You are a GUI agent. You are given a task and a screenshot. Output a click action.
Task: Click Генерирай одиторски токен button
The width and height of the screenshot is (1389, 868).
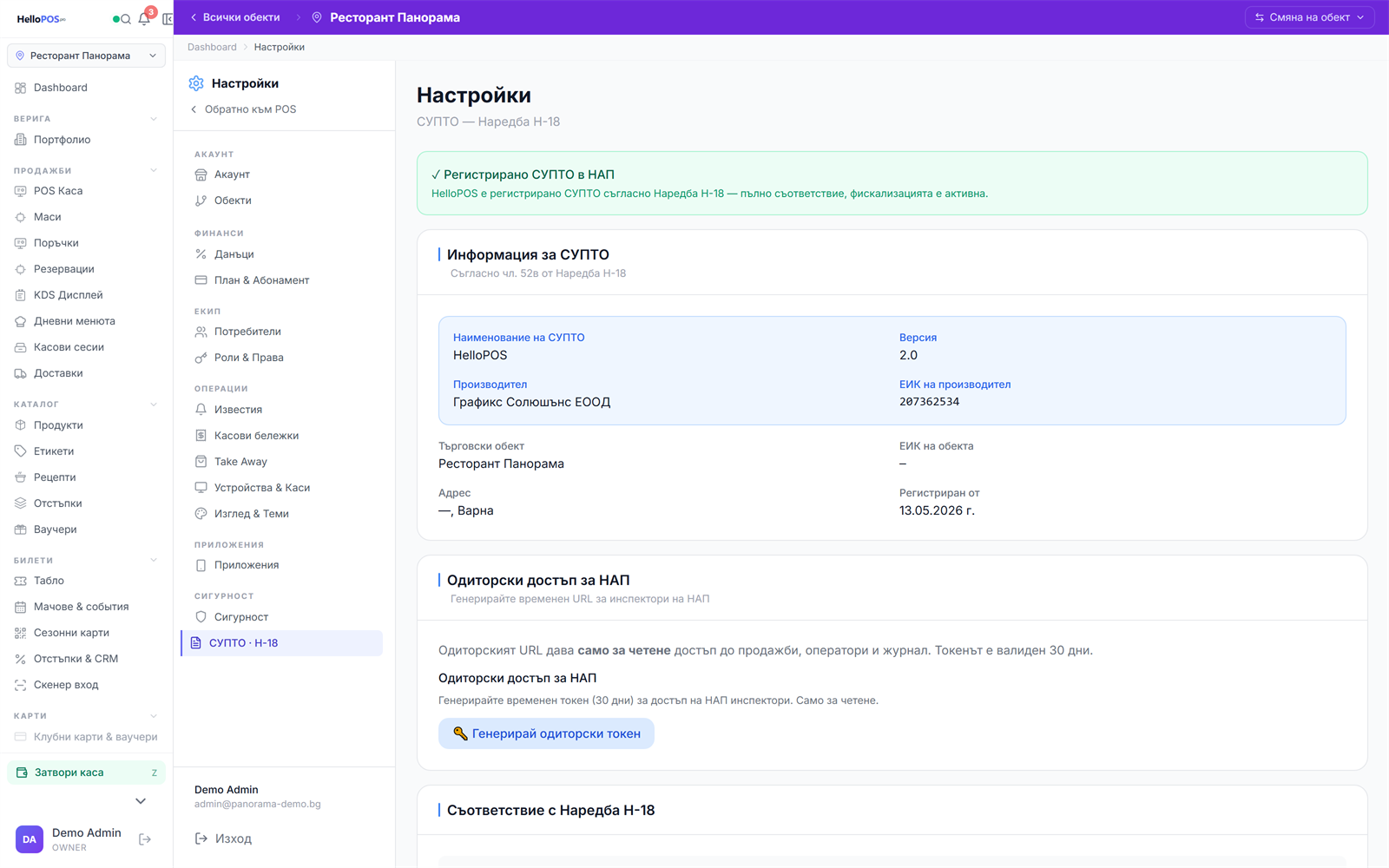546,733
